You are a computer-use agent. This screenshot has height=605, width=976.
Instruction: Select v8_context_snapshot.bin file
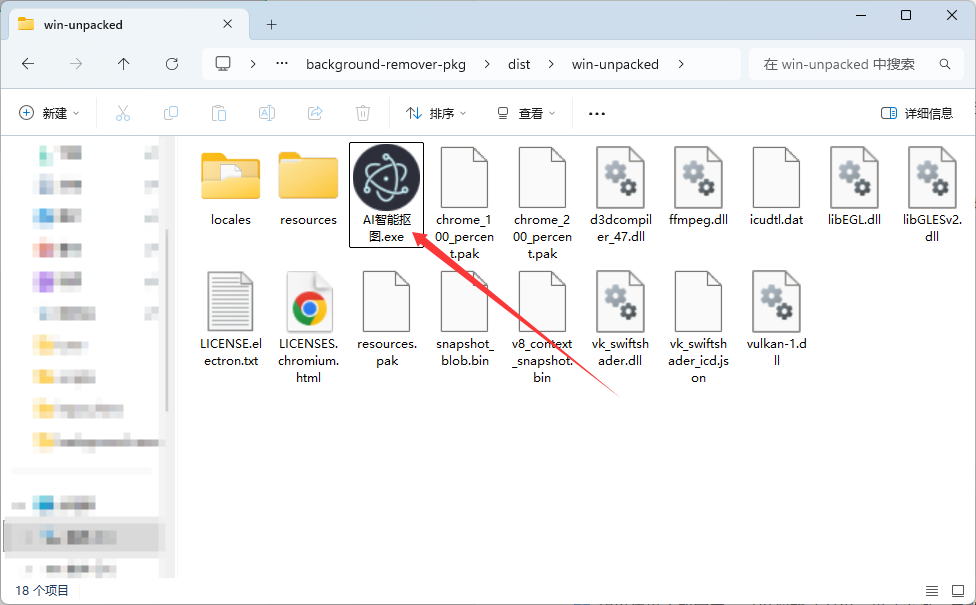point(542,327)
